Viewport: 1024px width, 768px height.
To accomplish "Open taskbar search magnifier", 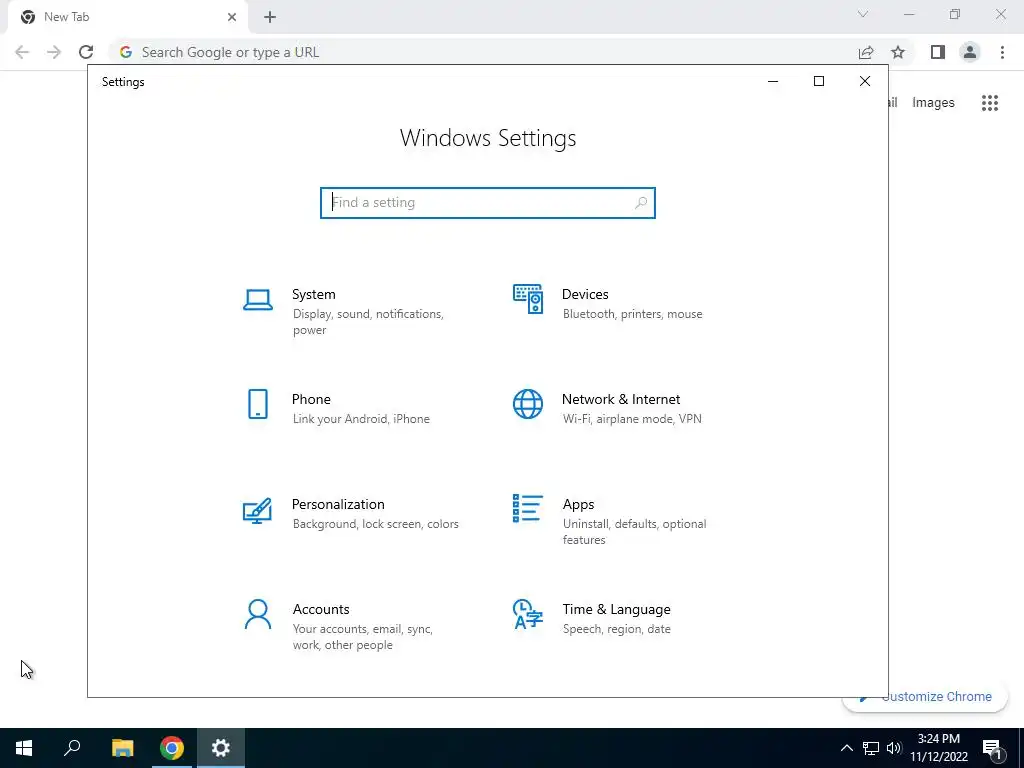I will click(72, 748).
